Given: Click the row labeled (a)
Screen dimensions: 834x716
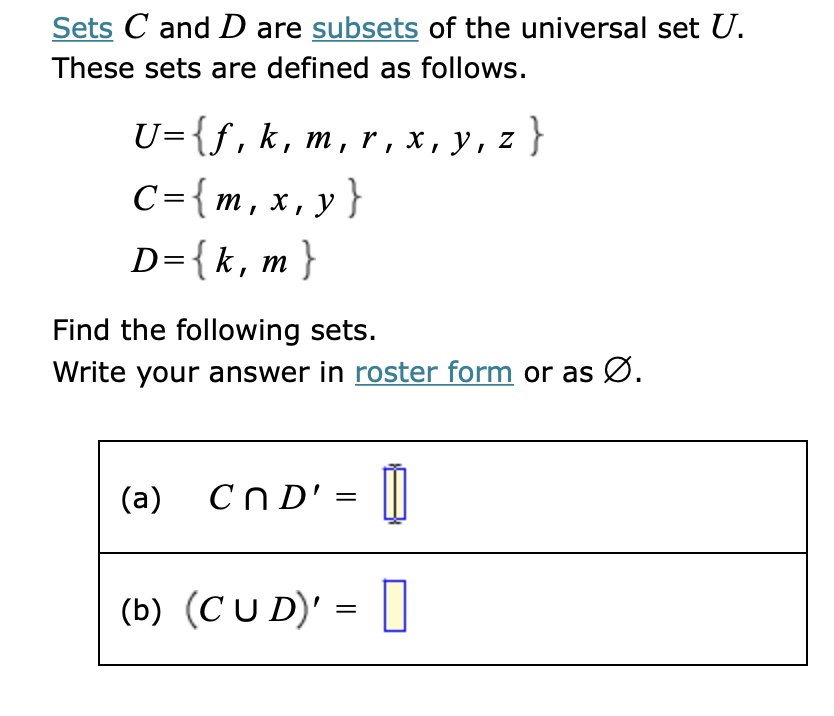Looking at the screenshot, I should tap(450, 497).
